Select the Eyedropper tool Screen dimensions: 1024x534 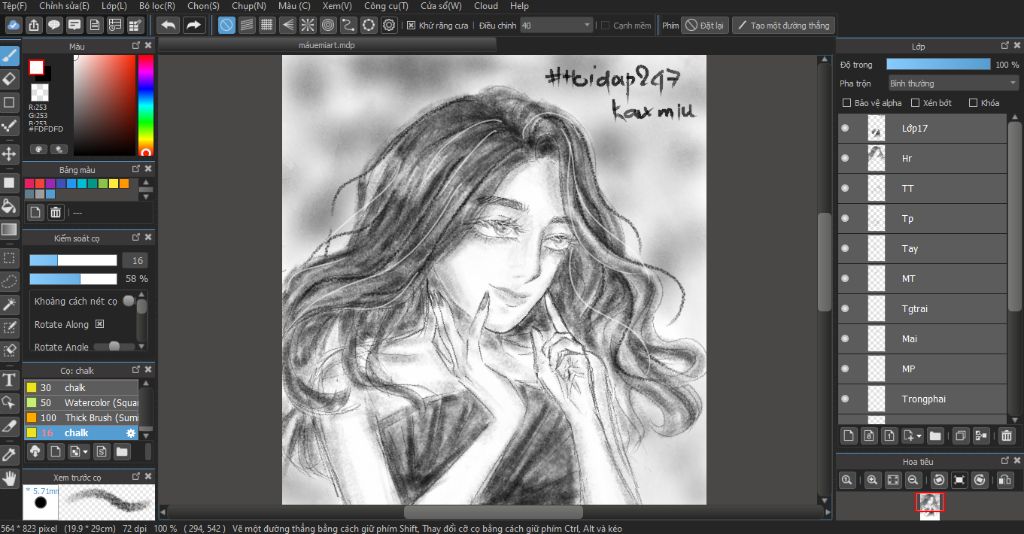9,454
